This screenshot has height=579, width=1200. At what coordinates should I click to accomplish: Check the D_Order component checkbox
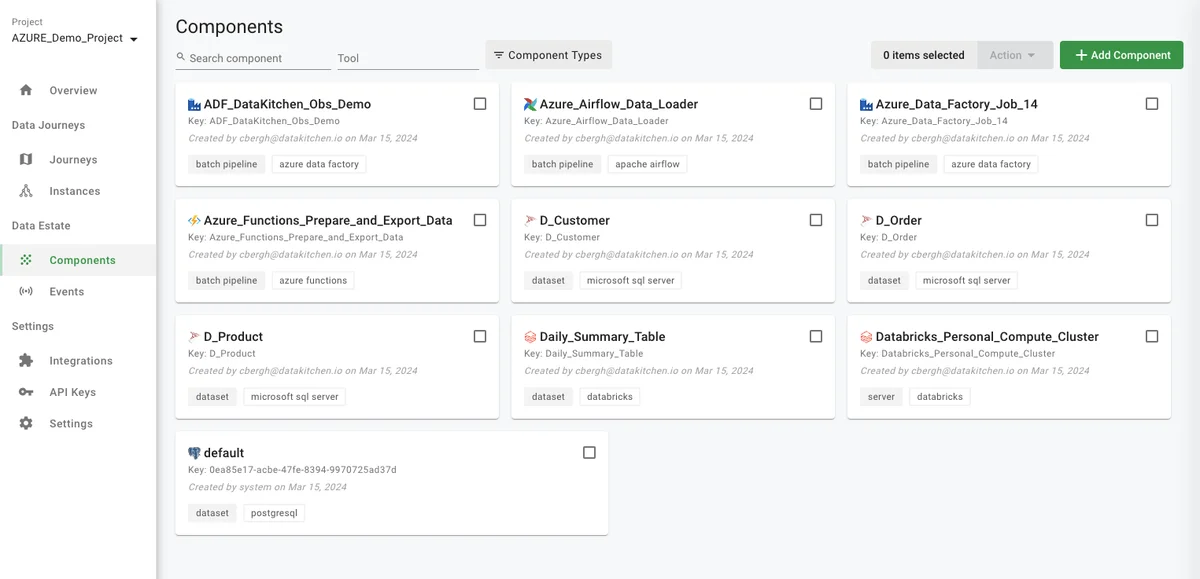[x=1152, y=220]
